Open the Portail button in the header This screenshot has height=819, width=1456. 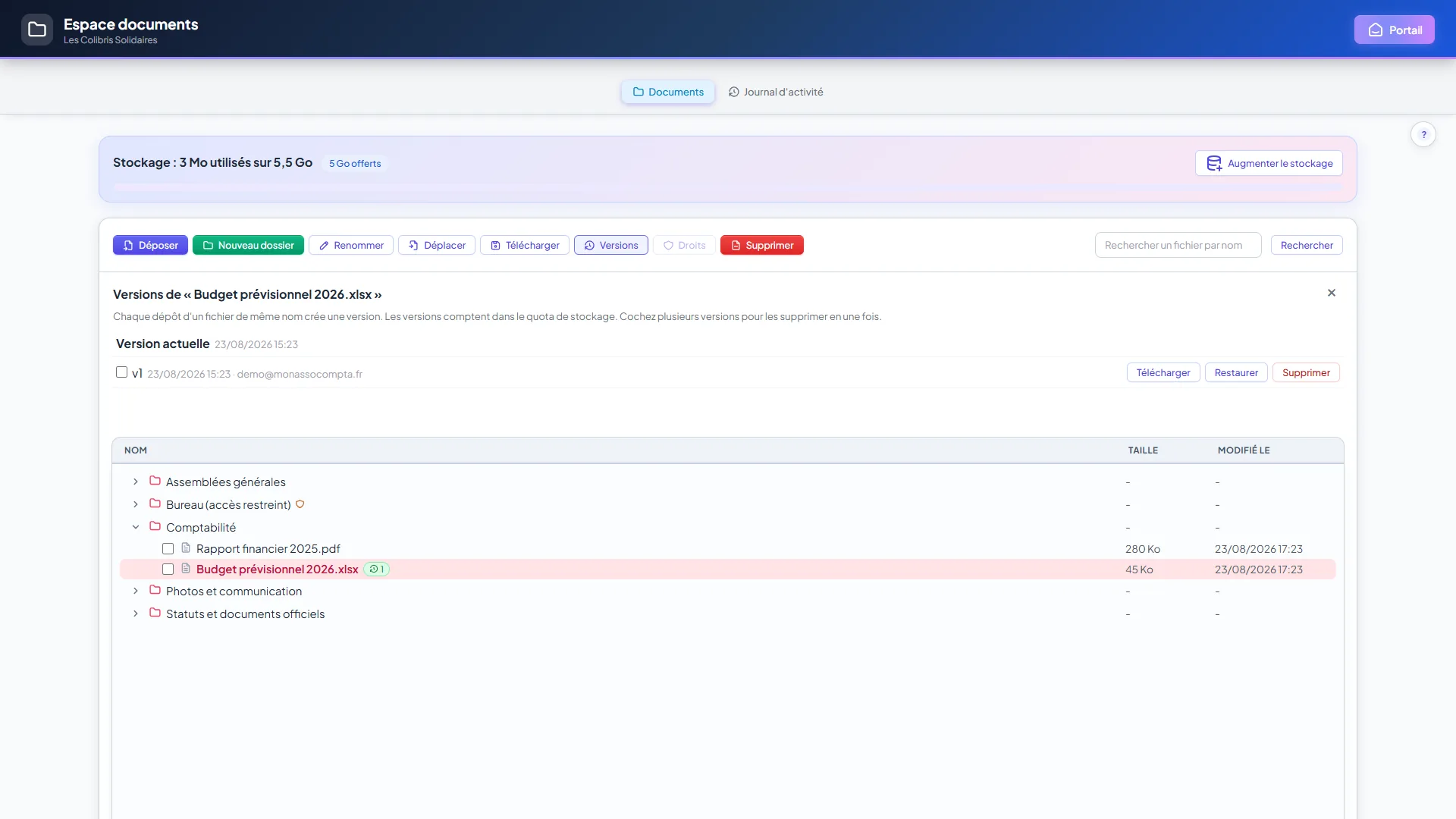tap(1394, 30)
